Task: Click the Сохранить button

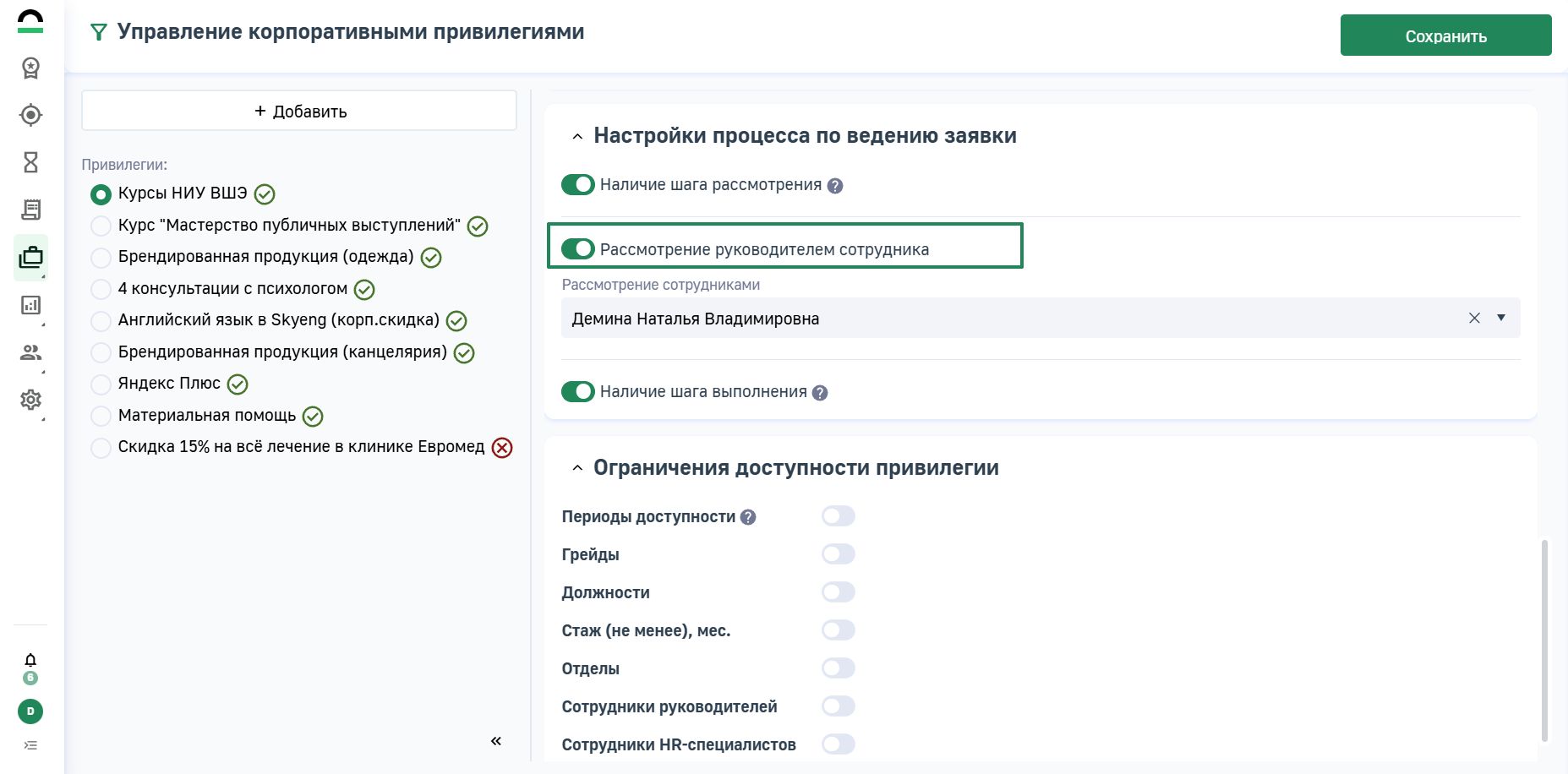Action: pos(1445,35)
